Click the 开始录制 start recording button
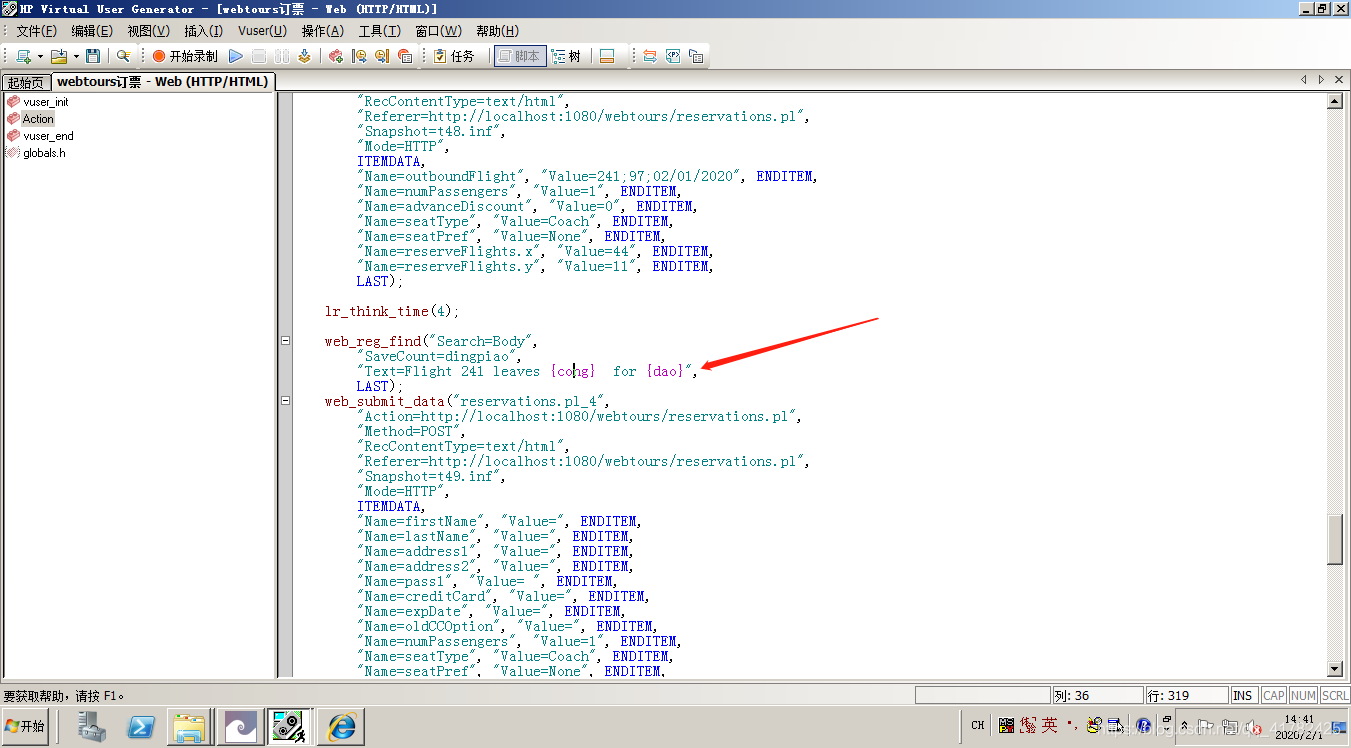The height and width of the screenshot is (748, 1351). coord(185,56)
